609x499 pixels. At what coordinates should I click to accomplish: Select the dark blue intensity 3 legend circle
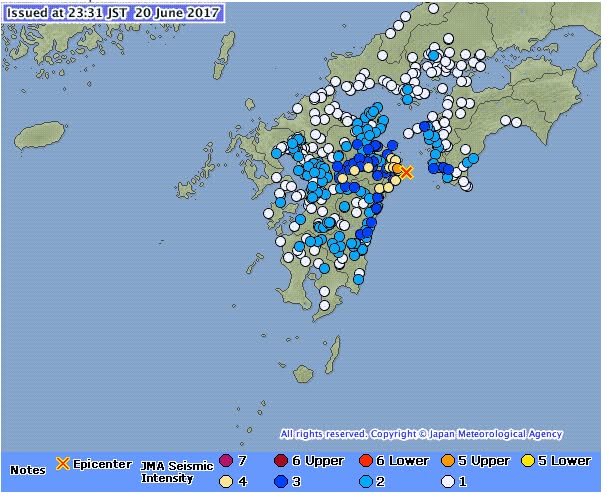282,481
